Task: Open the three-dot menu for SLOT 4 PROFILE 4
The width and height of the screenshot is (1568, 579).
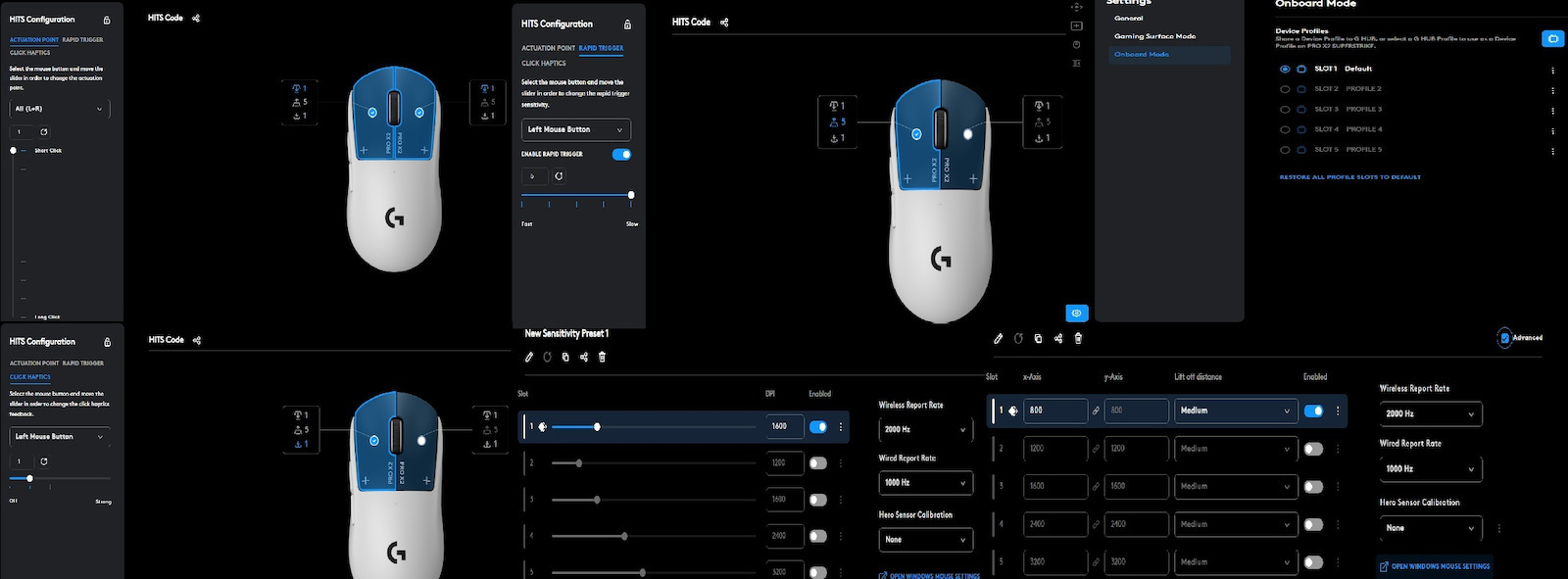Action: [1552, 130]
